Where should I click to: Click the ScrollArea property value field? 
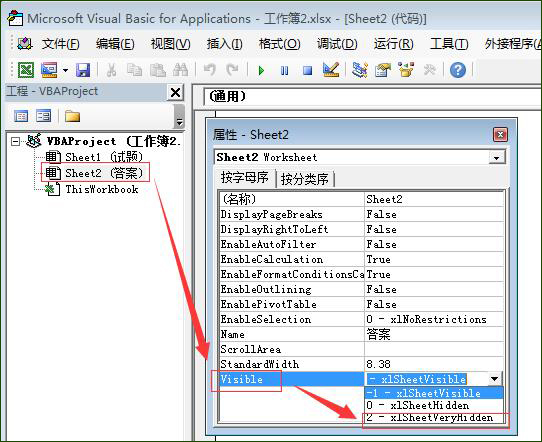[434, 349]
